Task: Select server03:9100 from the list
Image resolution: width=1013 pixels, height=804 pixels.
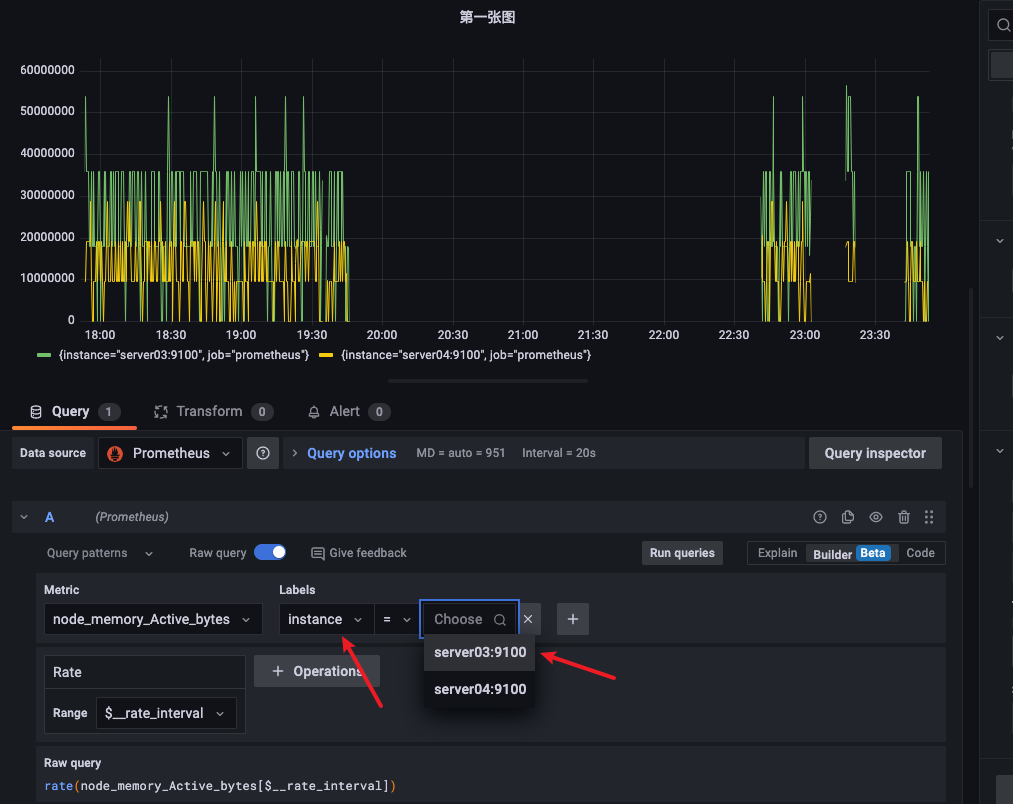Action: tap(479, 653)
